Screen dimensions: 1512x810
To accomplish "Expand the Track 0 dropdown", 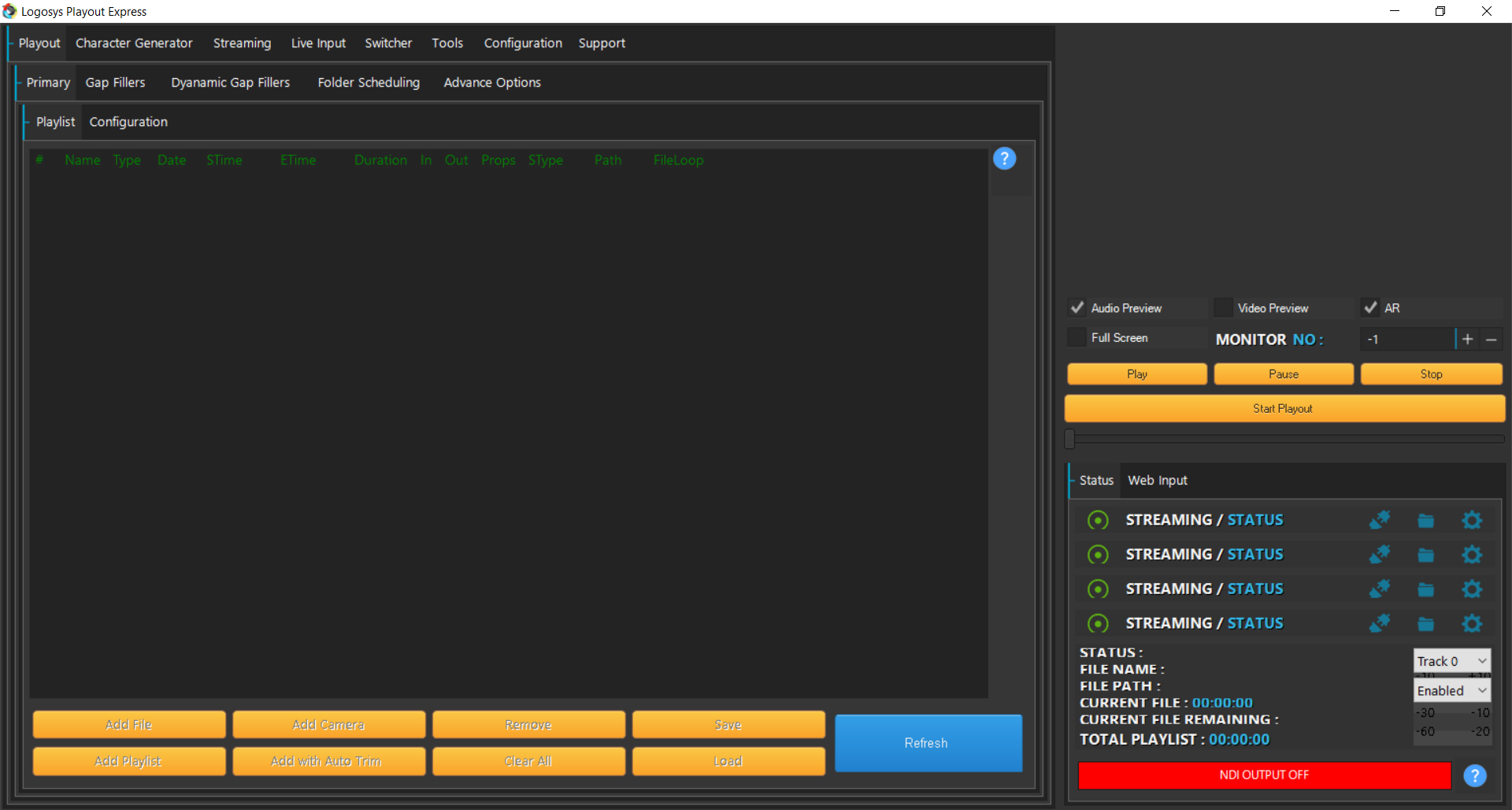I will pyautogui.click(x=1451, y=661).
